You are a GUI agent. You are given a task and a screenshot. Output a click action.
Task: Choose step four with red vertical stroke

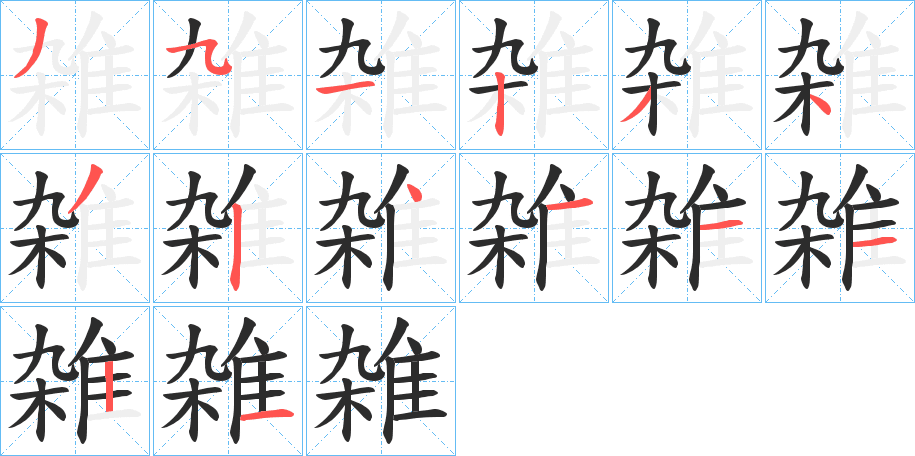(534, 75)
